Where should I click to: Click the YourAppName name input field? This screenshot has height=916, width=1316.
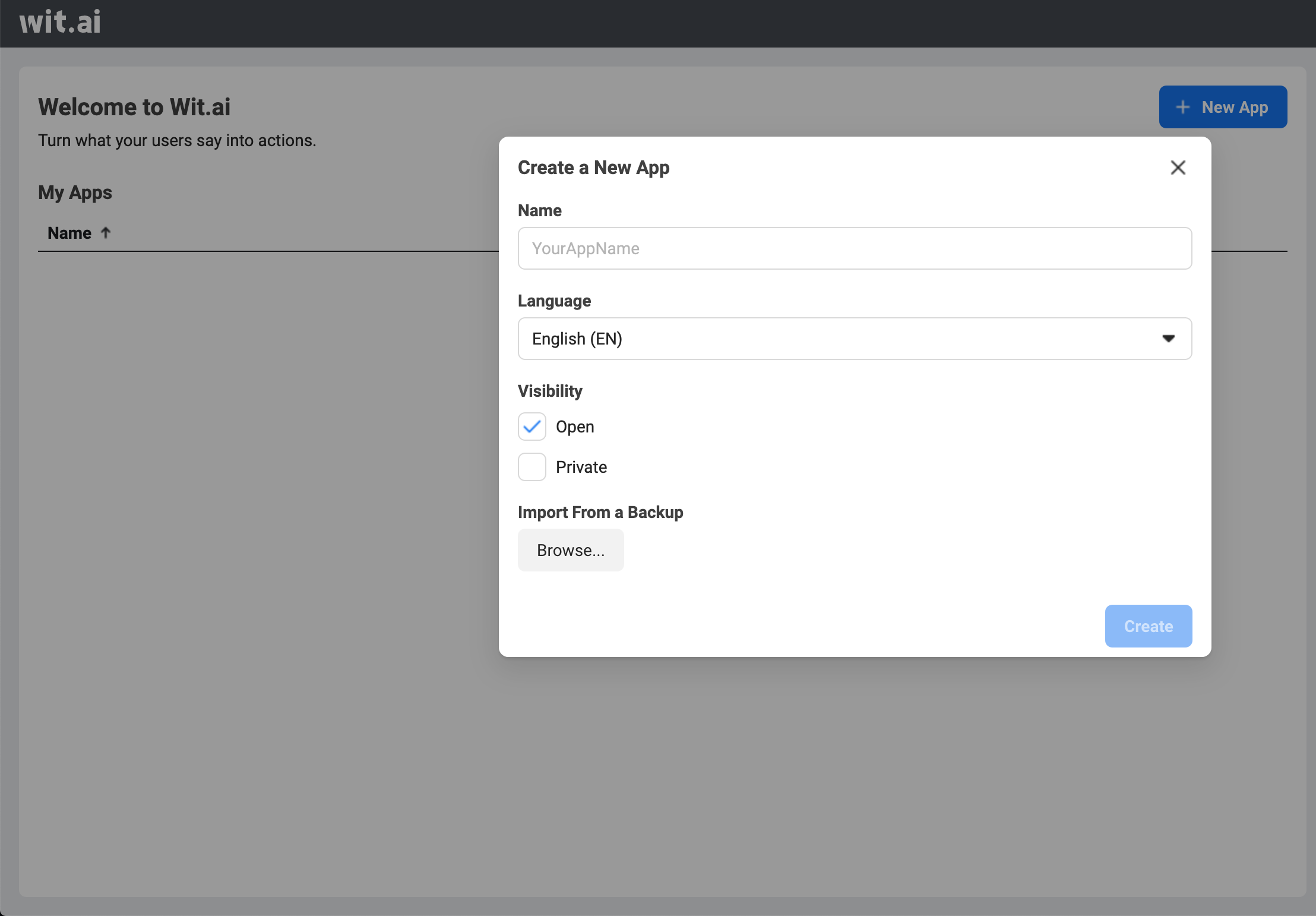click(x=855, y=248)
